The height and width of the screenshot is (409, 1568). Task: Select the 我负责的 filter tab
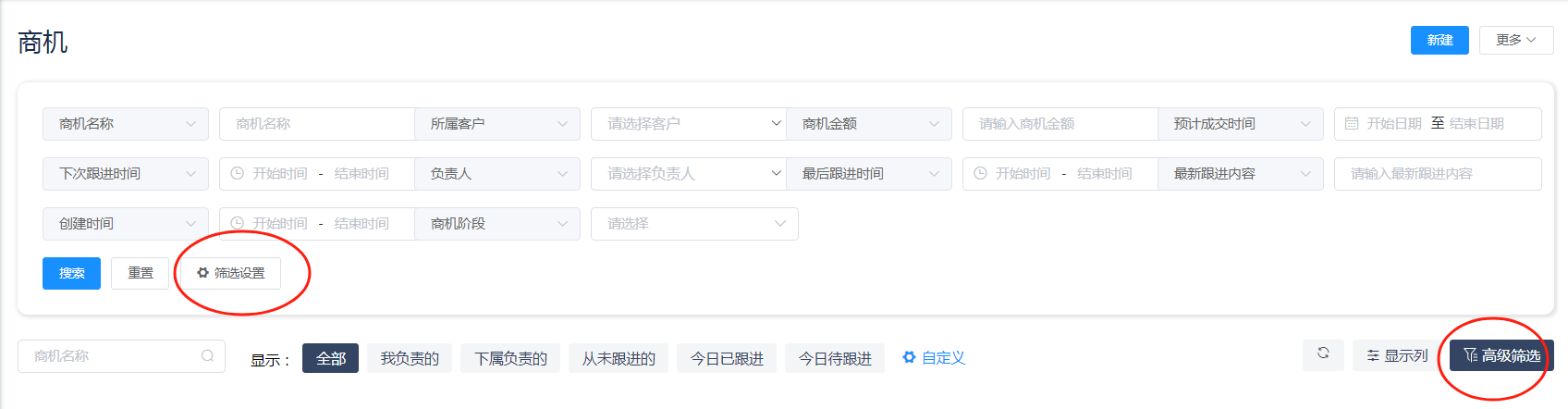point(410,358)
